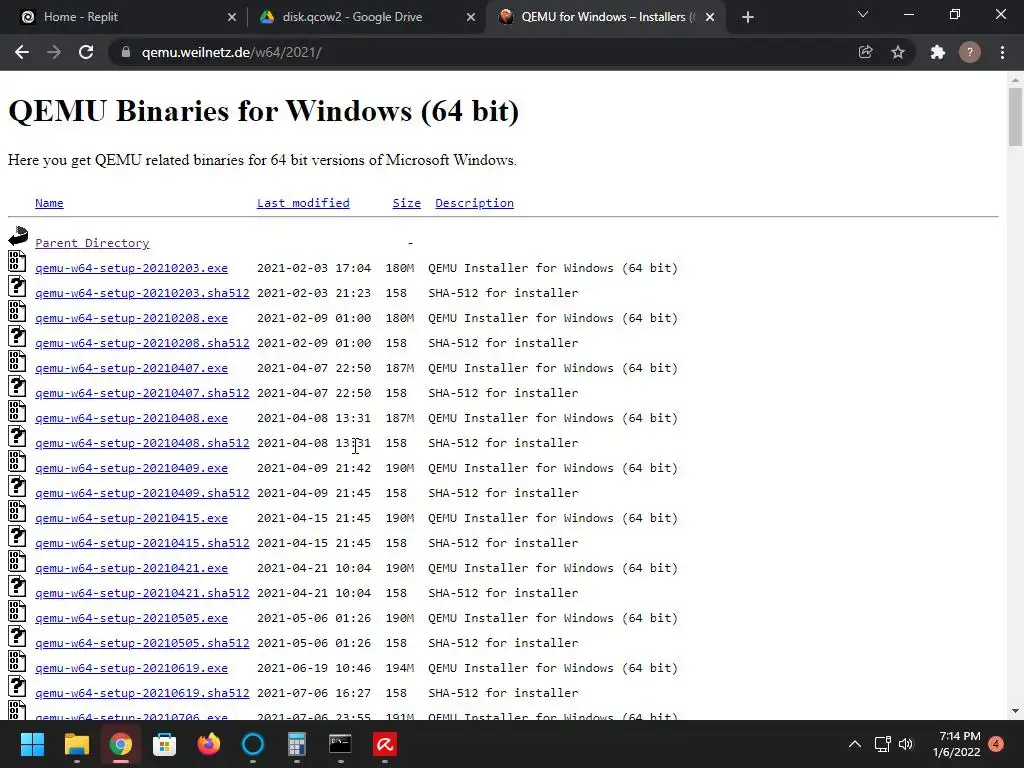1024x768 pixels.
Task: Download qemu-w64-setup-20210619.exe
Action: pyautogui.click(x=131, y=668)
